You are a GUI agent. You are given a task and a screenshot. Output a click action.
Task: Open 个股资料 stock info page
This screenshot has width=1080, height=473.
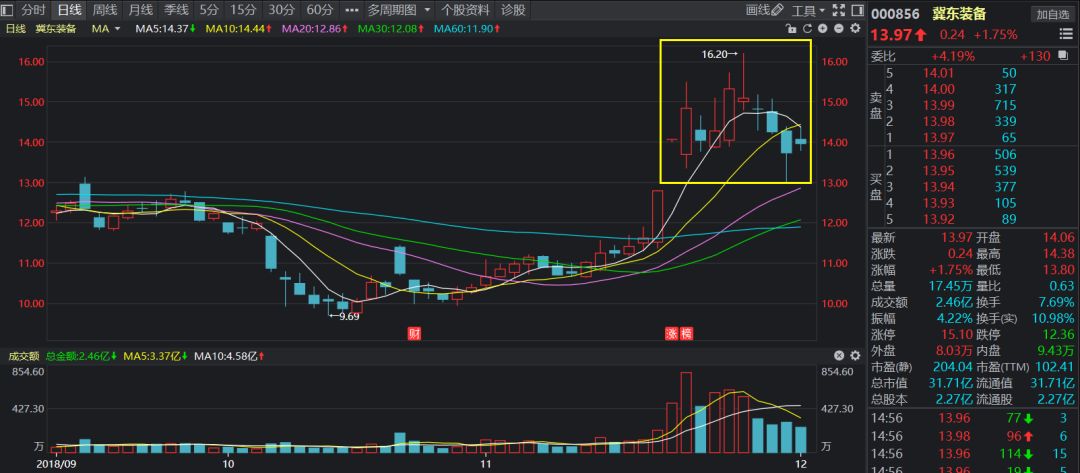[x=466, y=10]
